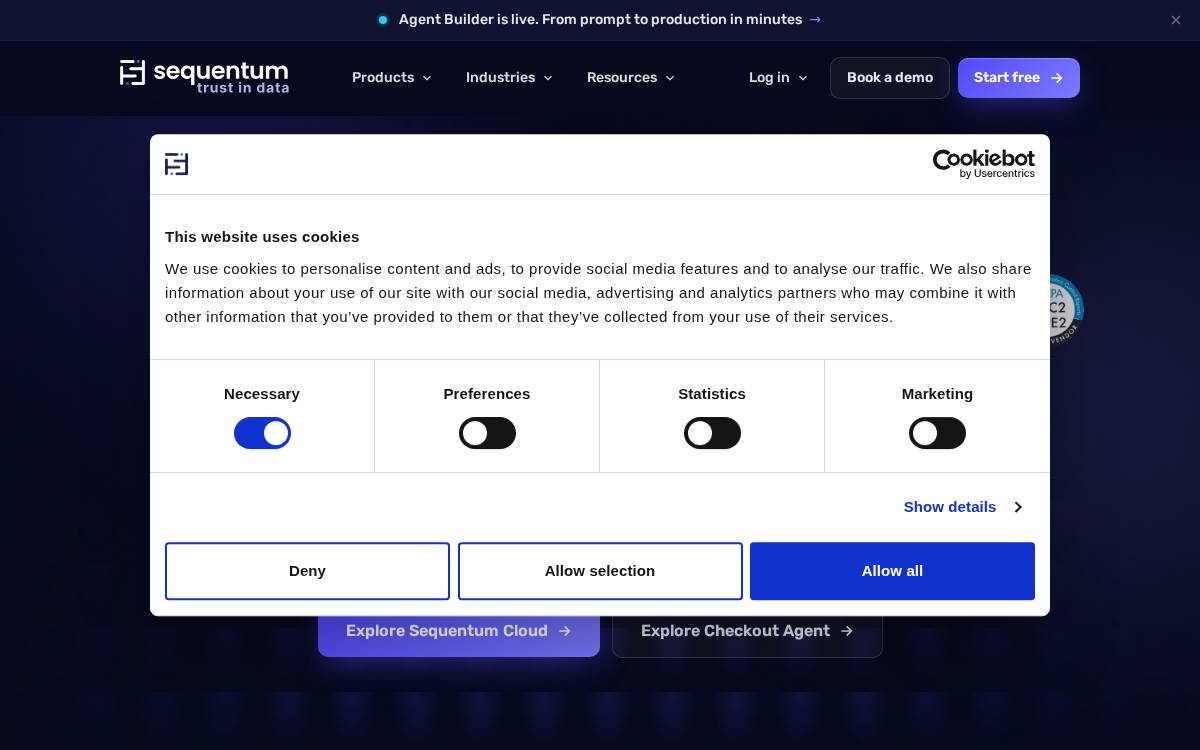Click the Necessary category label
This screenshot has height=750, width=1200.
(262, 394)
